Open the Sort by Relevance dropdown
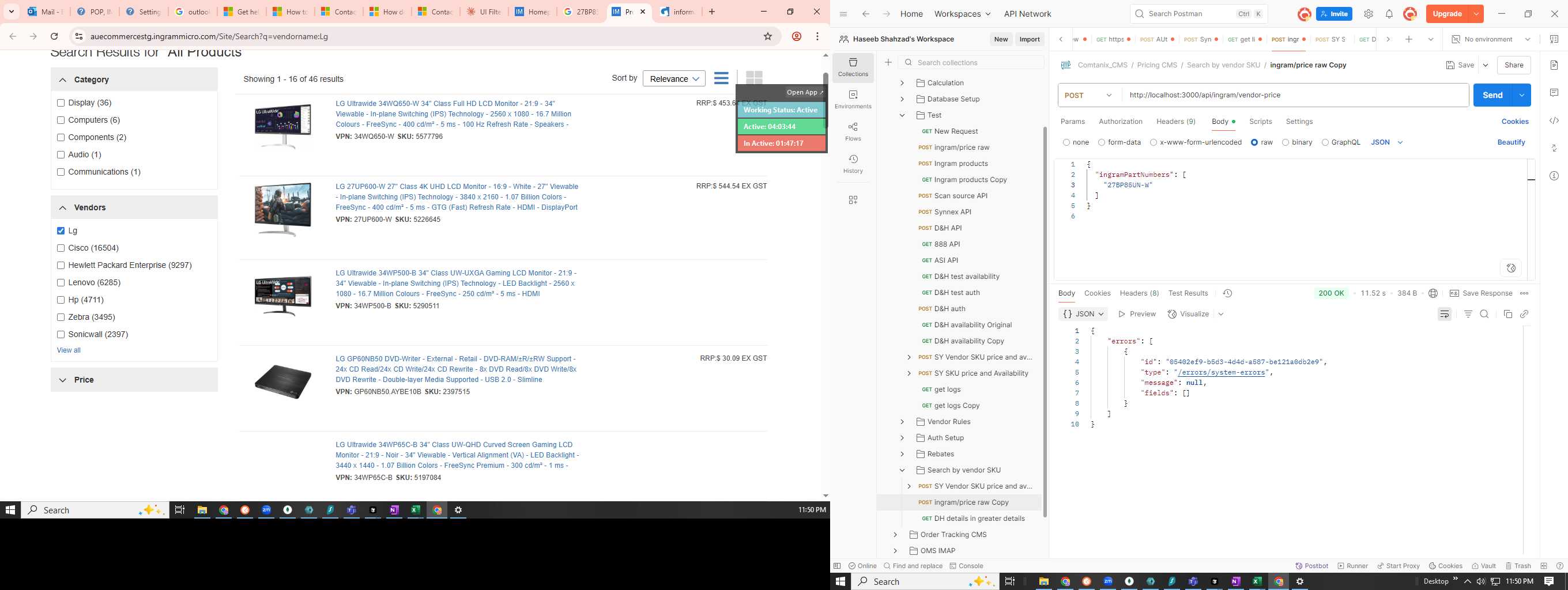Image resolution: width=1568 pixels, height=590 pixels. [674, 78]
